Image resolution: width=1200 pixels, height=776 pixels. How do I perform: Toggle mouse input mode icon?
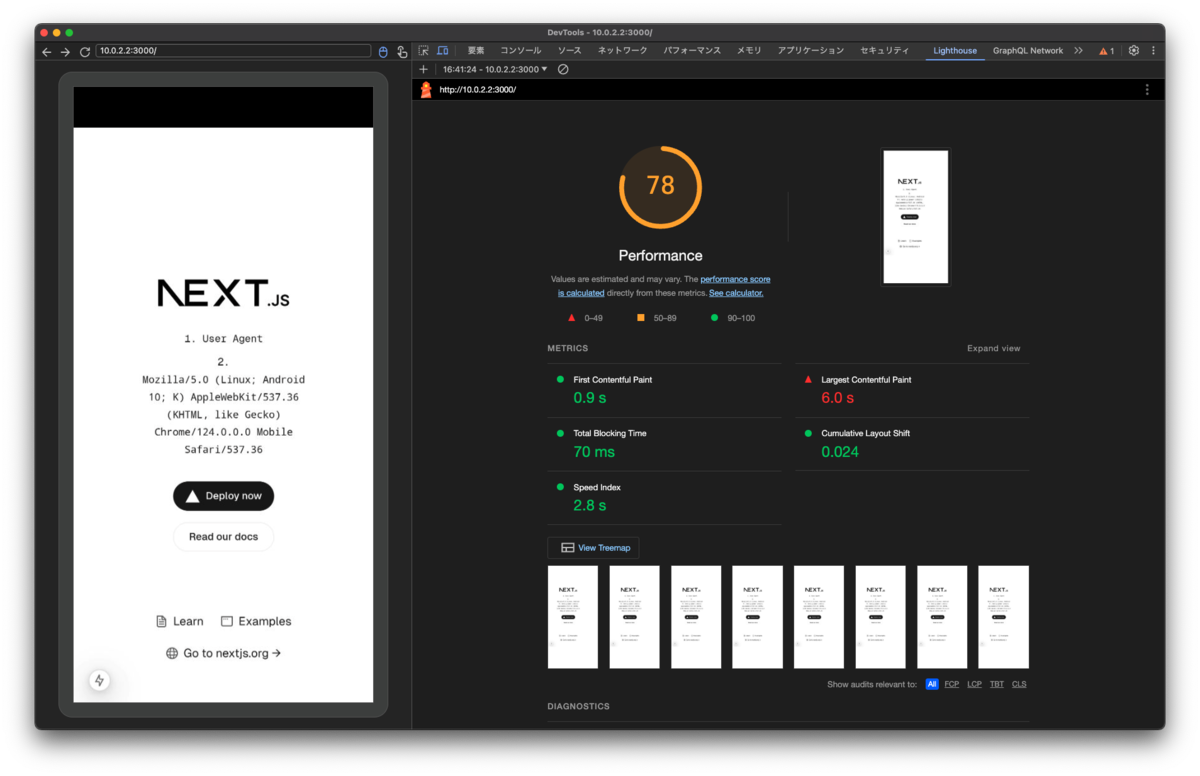tap(383, 52)
